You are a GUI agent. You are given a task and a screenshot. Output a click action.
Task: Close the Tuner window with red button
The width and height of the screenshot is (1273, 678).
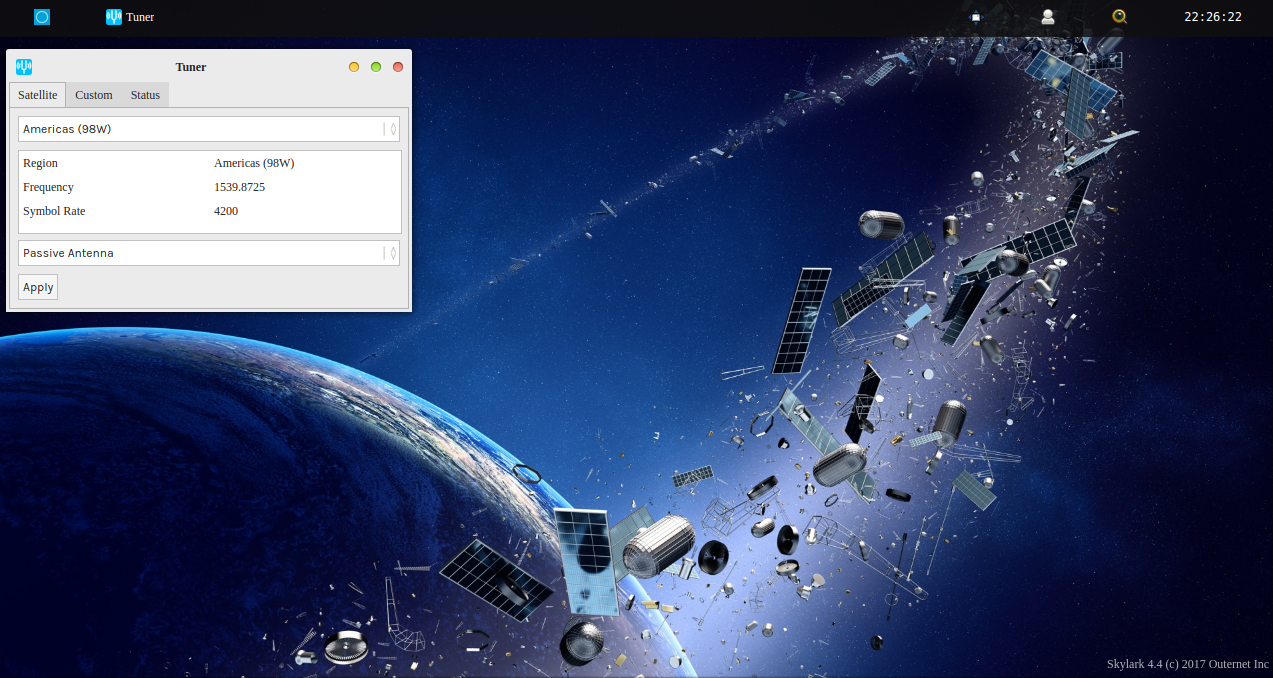pos(398,67)
